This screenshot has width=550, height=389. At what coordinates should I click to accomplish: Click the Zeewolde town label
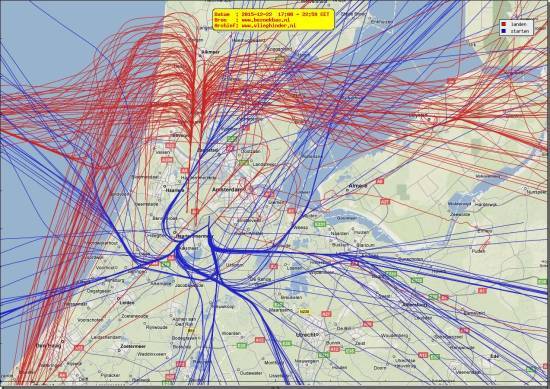tap(460, 214)
